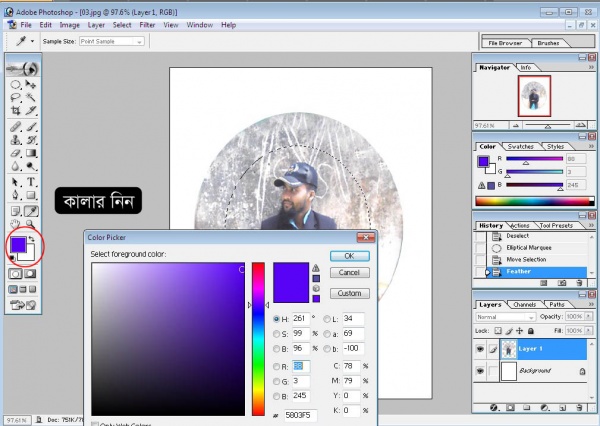Hide Layer 1 with its eye icon
This screenshot has width=600, height=426.
tap(480, 349)
